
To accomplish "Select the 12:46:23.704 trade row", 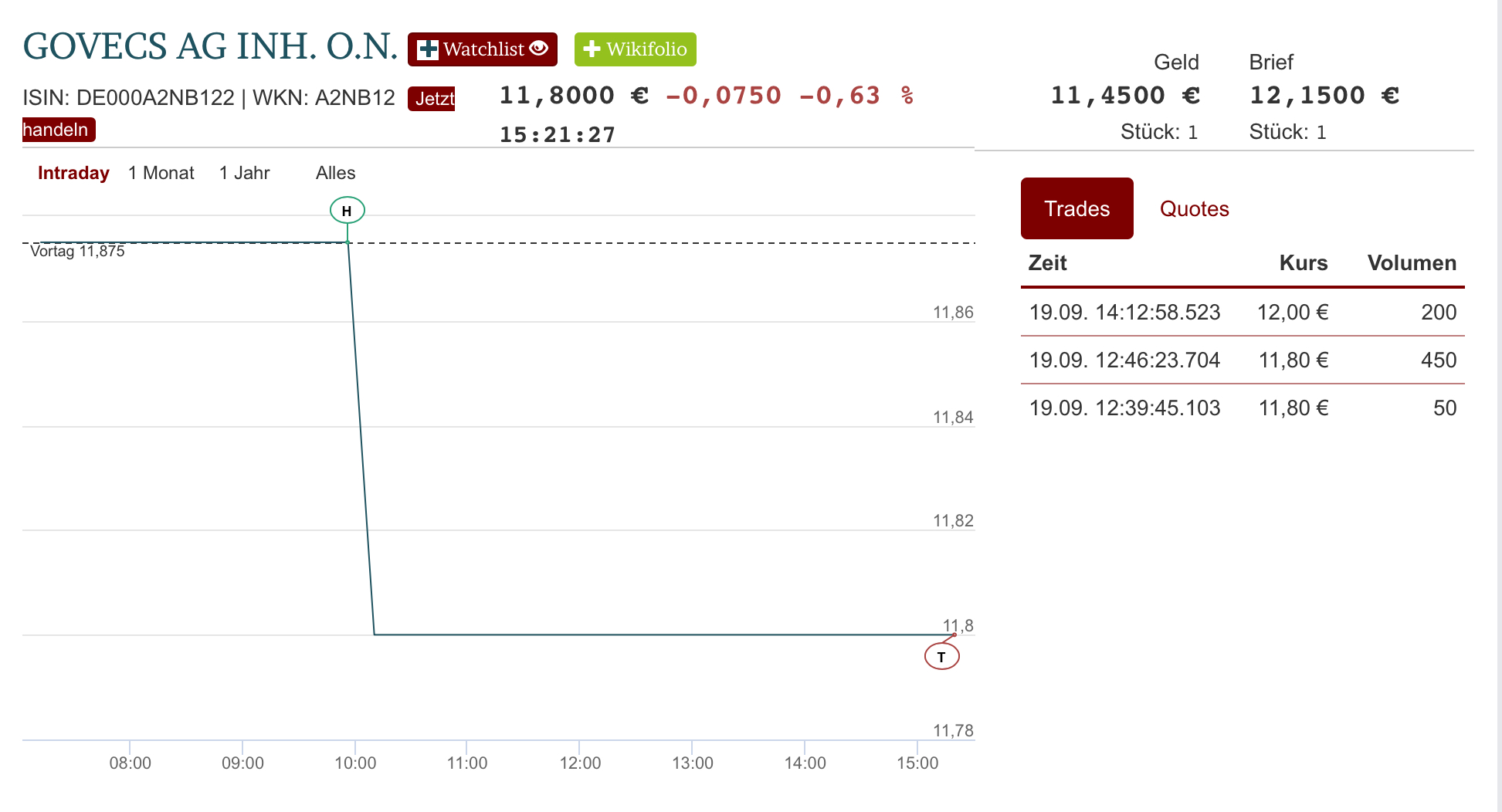I will click(1242, 360).
